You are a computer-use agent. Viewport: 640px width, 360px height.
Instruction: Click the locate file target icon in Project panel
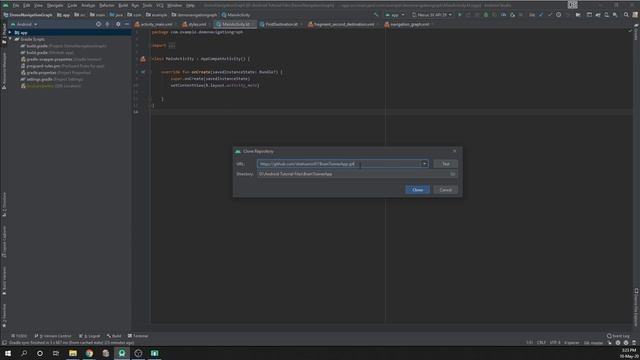(98, 24)
